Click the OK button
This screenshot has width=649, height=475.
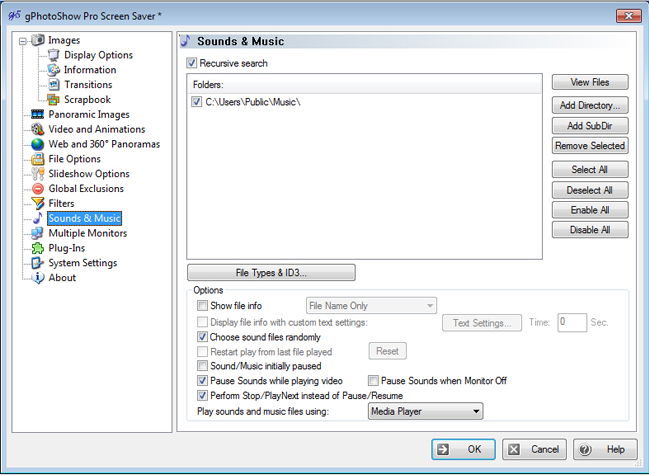(x=463, y=450)
